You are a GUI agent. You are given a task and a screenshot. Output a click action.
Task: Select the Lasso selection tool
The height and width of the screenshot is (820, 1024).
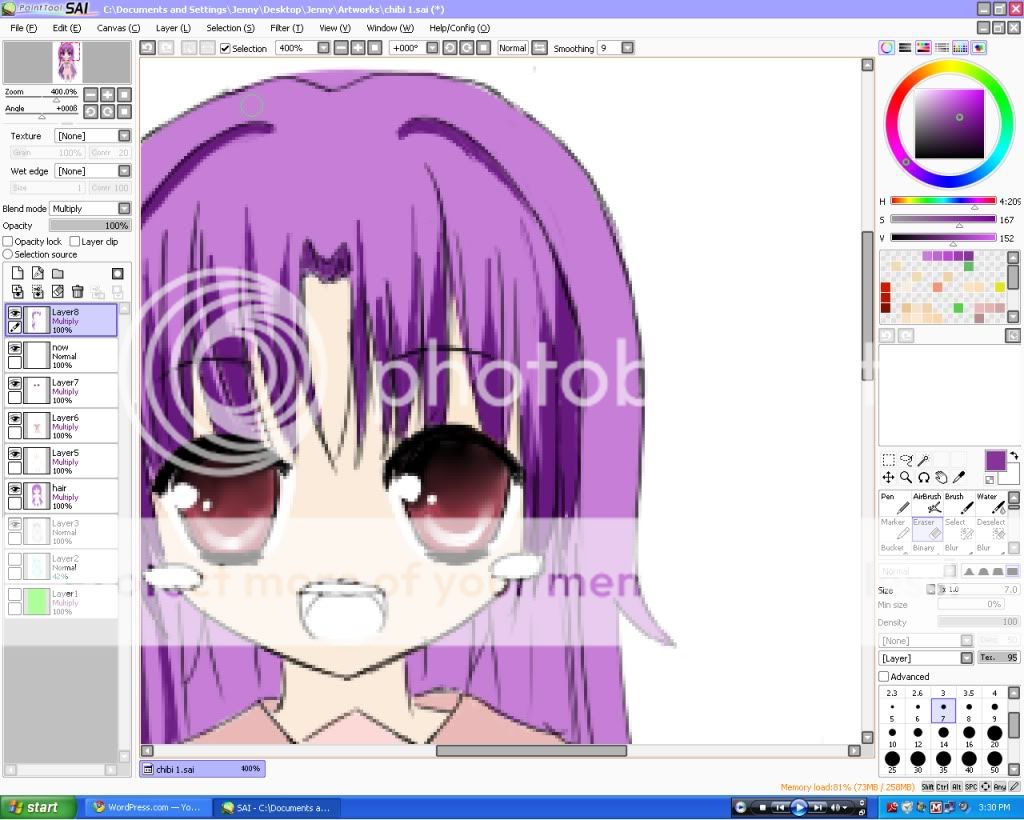906,460
